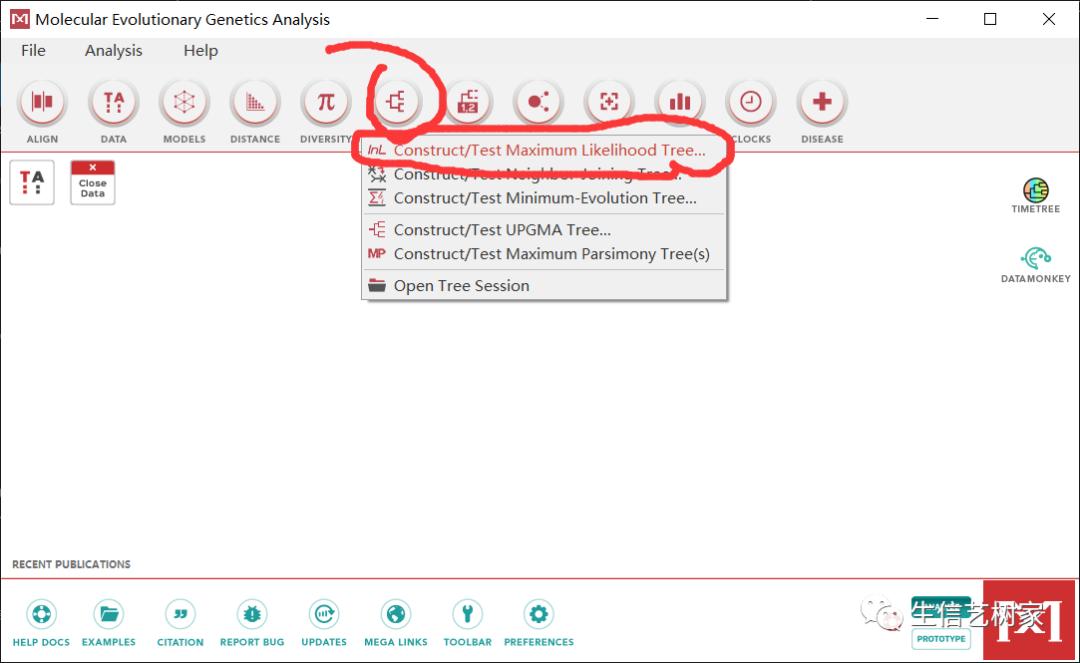
Task: Choose Construct/Test Minimum-Evolution Tree
Action: point(544,198)
